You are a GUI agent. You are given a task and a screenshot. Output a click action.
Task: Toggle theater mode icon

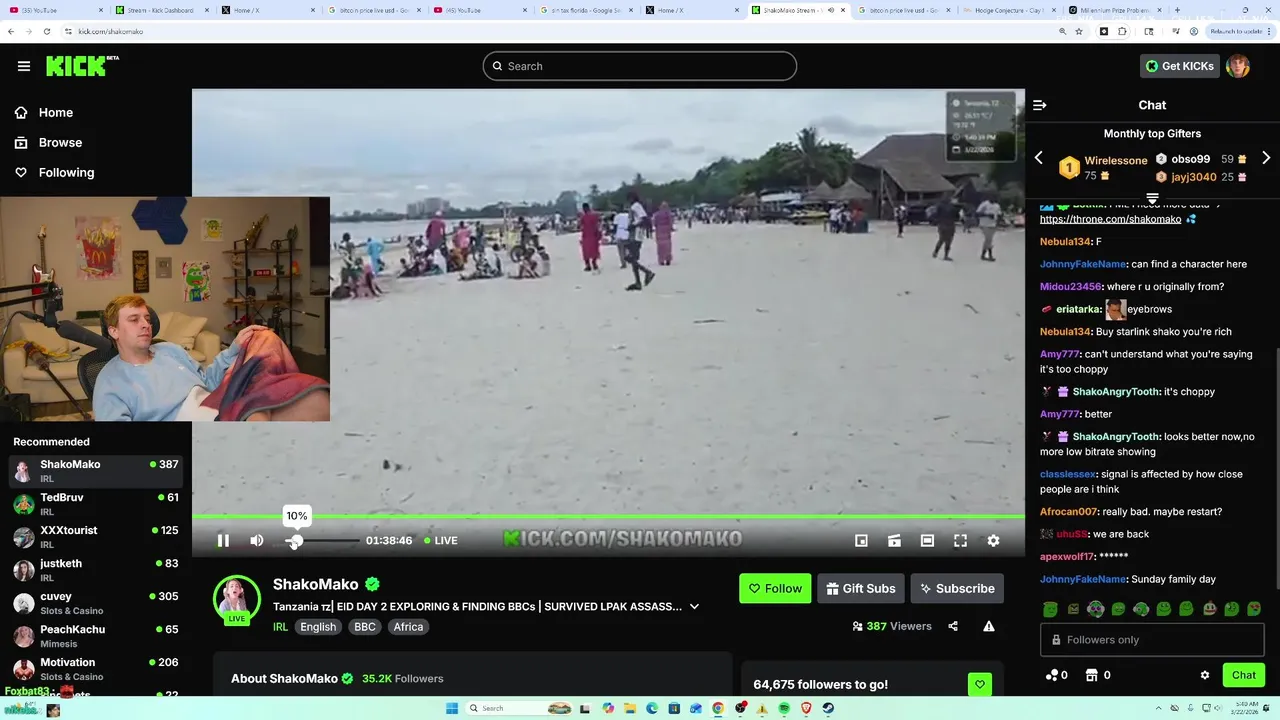click(927, 540)
